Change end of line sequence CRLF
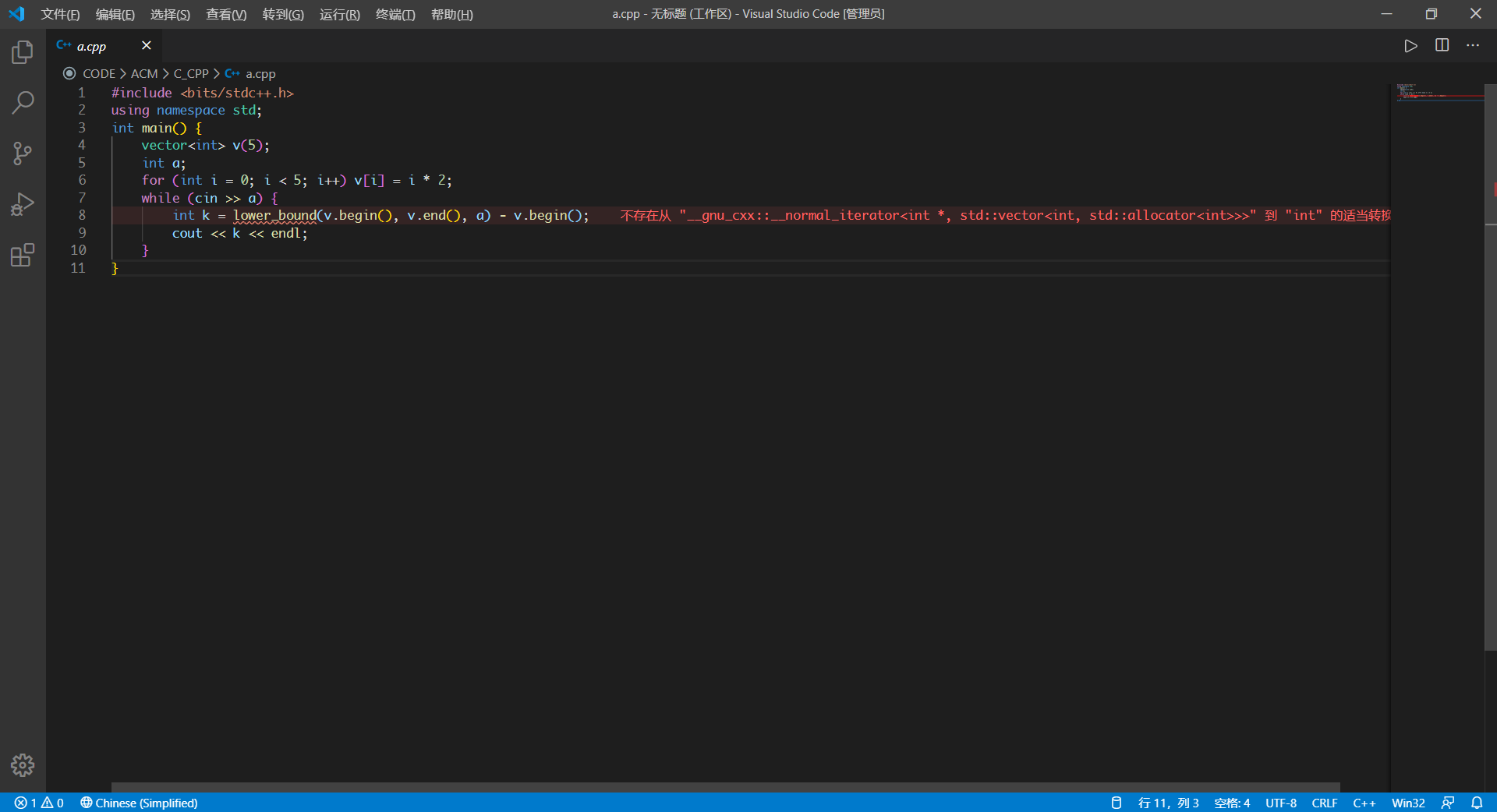 pyautogui.click(x=1325, y=803)
